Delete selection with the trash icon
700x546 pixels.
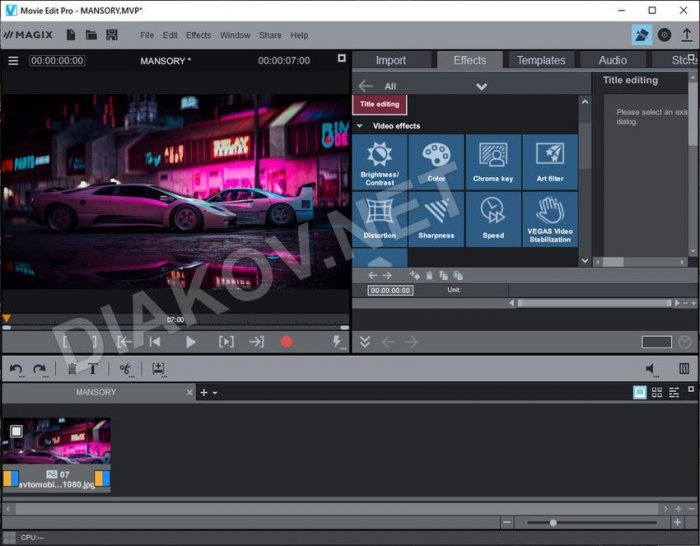pos(72,369)
